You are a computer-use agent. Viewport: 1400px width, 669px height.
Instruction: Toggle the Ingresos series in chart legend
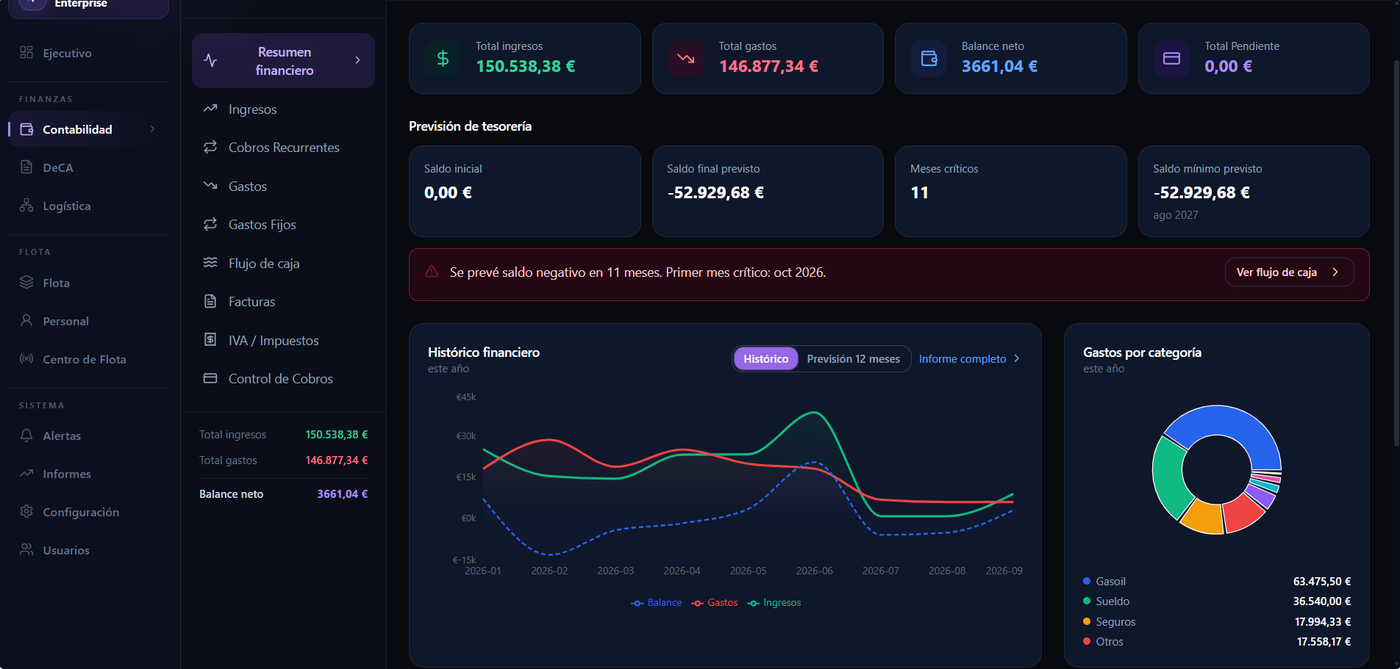[x=775, y=603]
